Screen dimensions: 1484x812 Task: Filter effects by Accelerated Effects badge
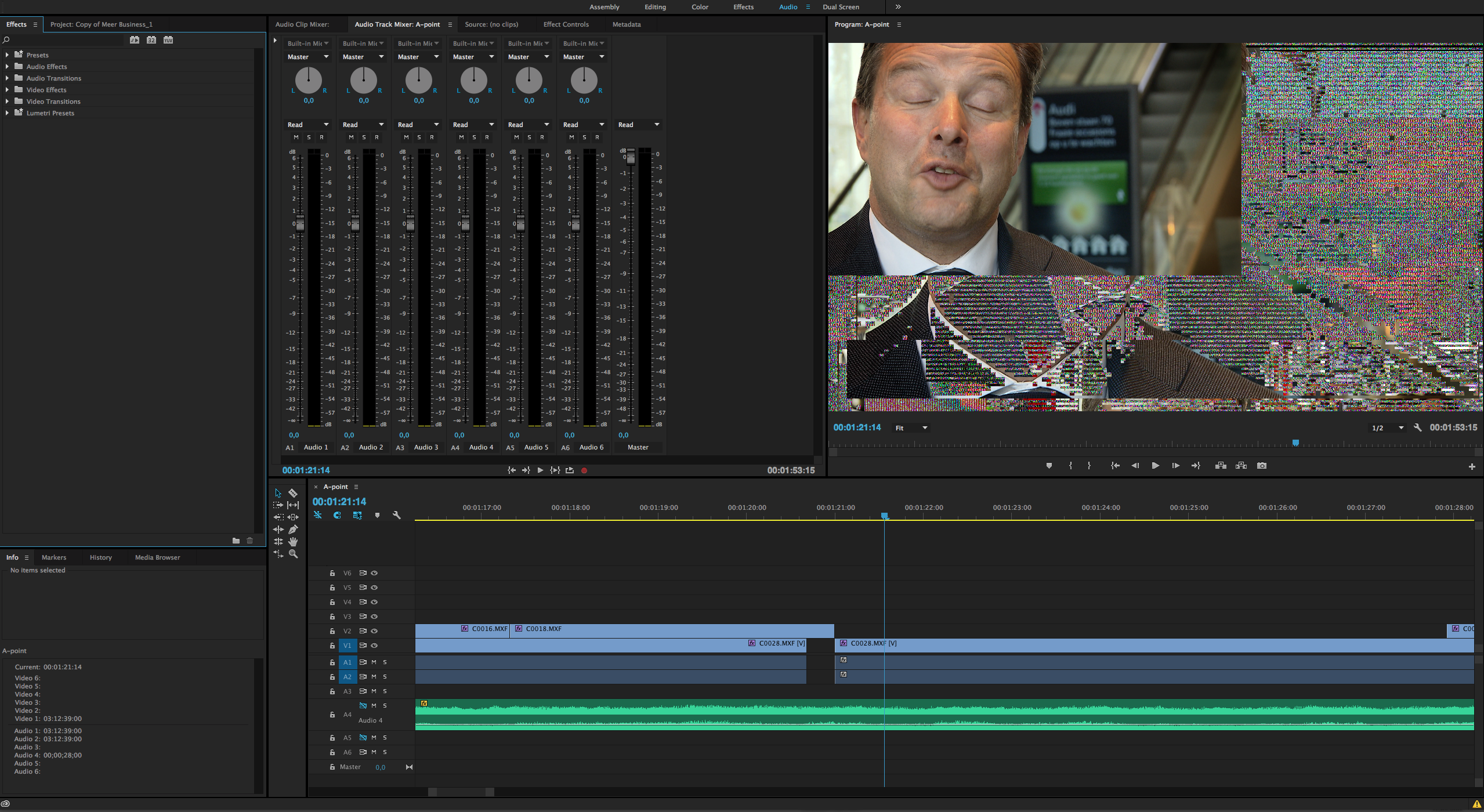[x=135, y=40]
